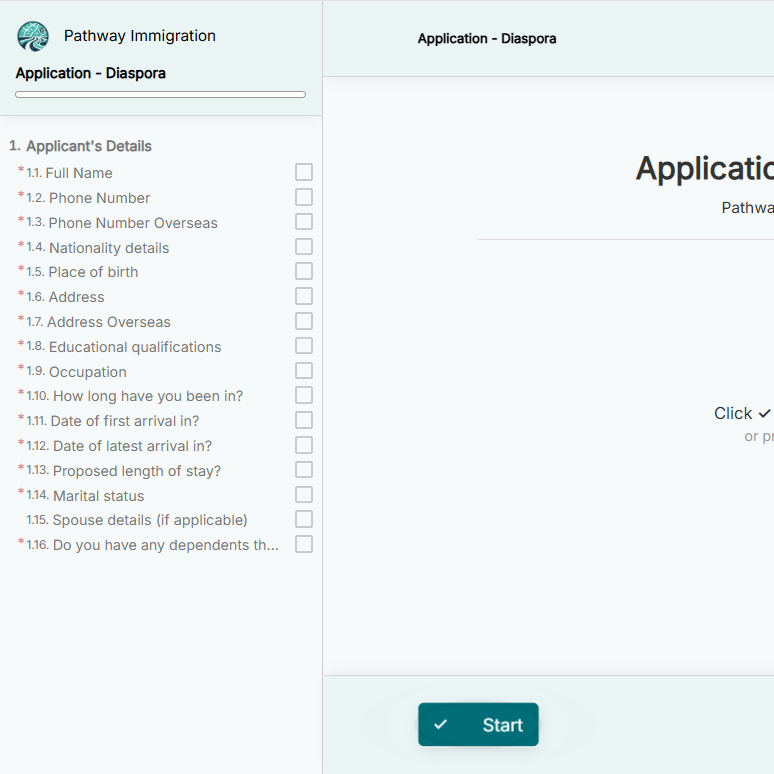Toggle the Marital status checkbox

point(304,495)
